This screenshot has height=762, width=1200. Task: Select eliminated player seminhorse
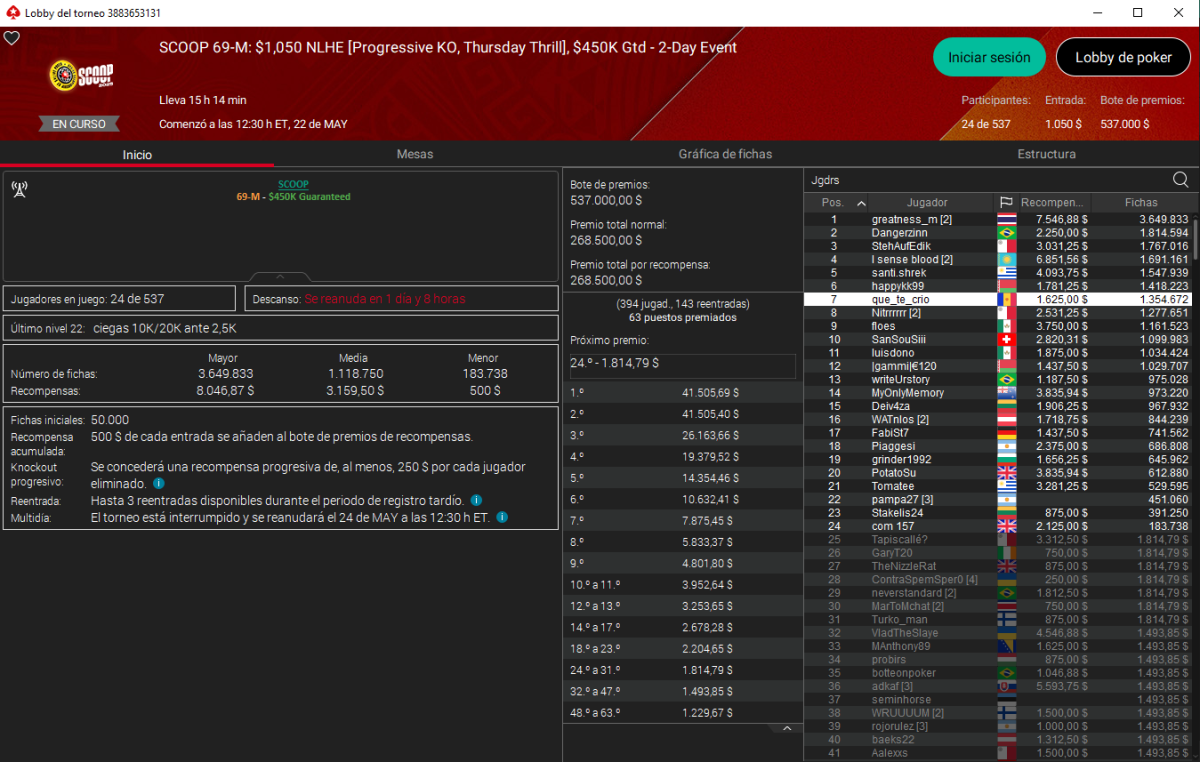tap(997, 699)
